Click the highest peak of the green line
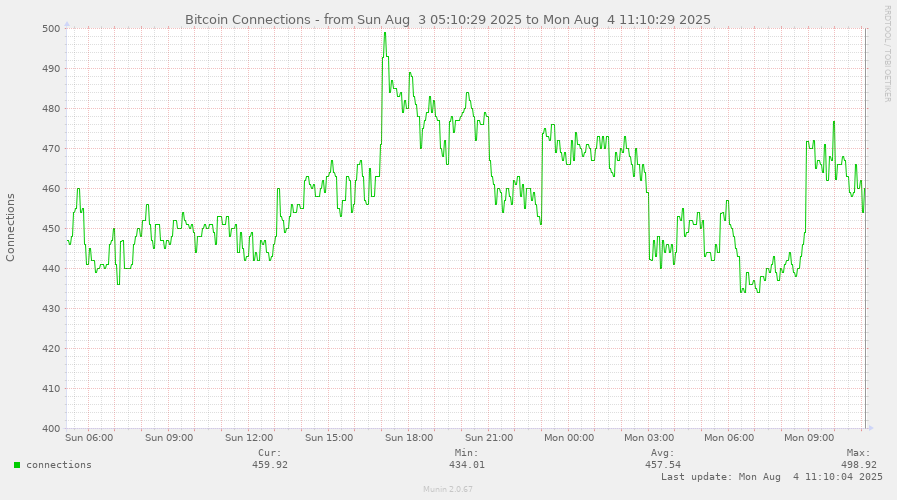 [384, 33]
